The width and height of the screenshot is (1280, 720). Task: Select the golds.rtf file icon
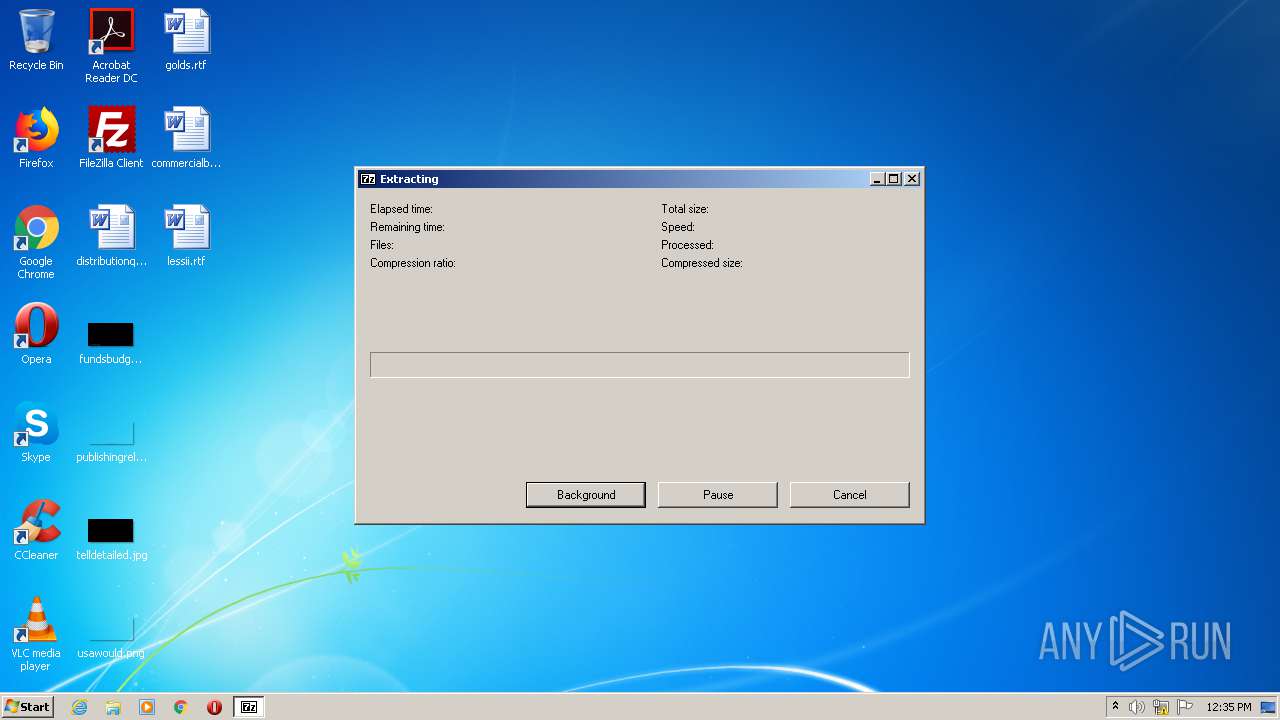186,40
